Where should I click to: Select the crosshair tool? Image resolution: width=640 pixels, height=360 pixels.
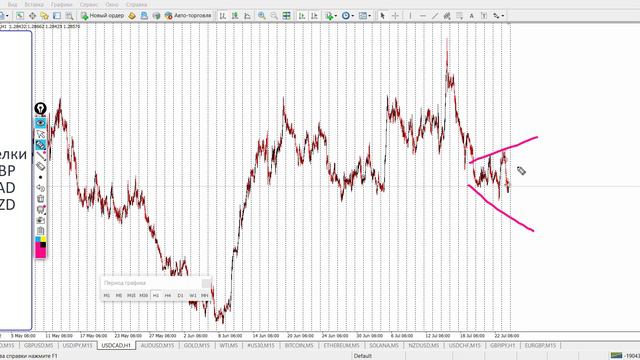pyautogui.click(x=395, y=16)
